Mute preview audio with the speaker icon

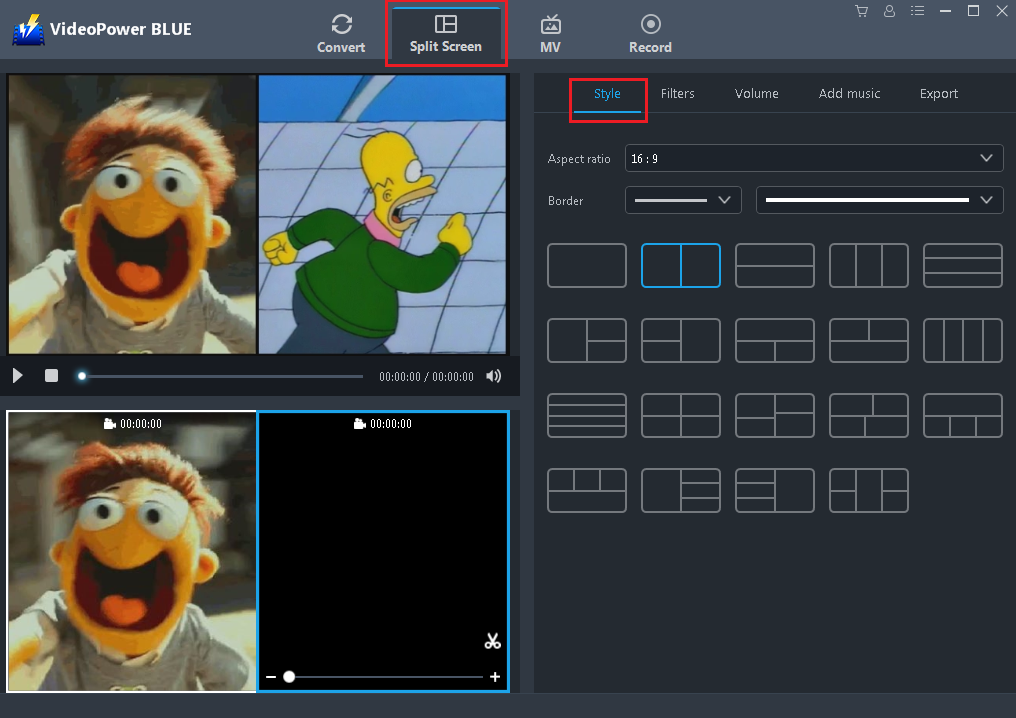pyautogui.click(x=494, y=376)
